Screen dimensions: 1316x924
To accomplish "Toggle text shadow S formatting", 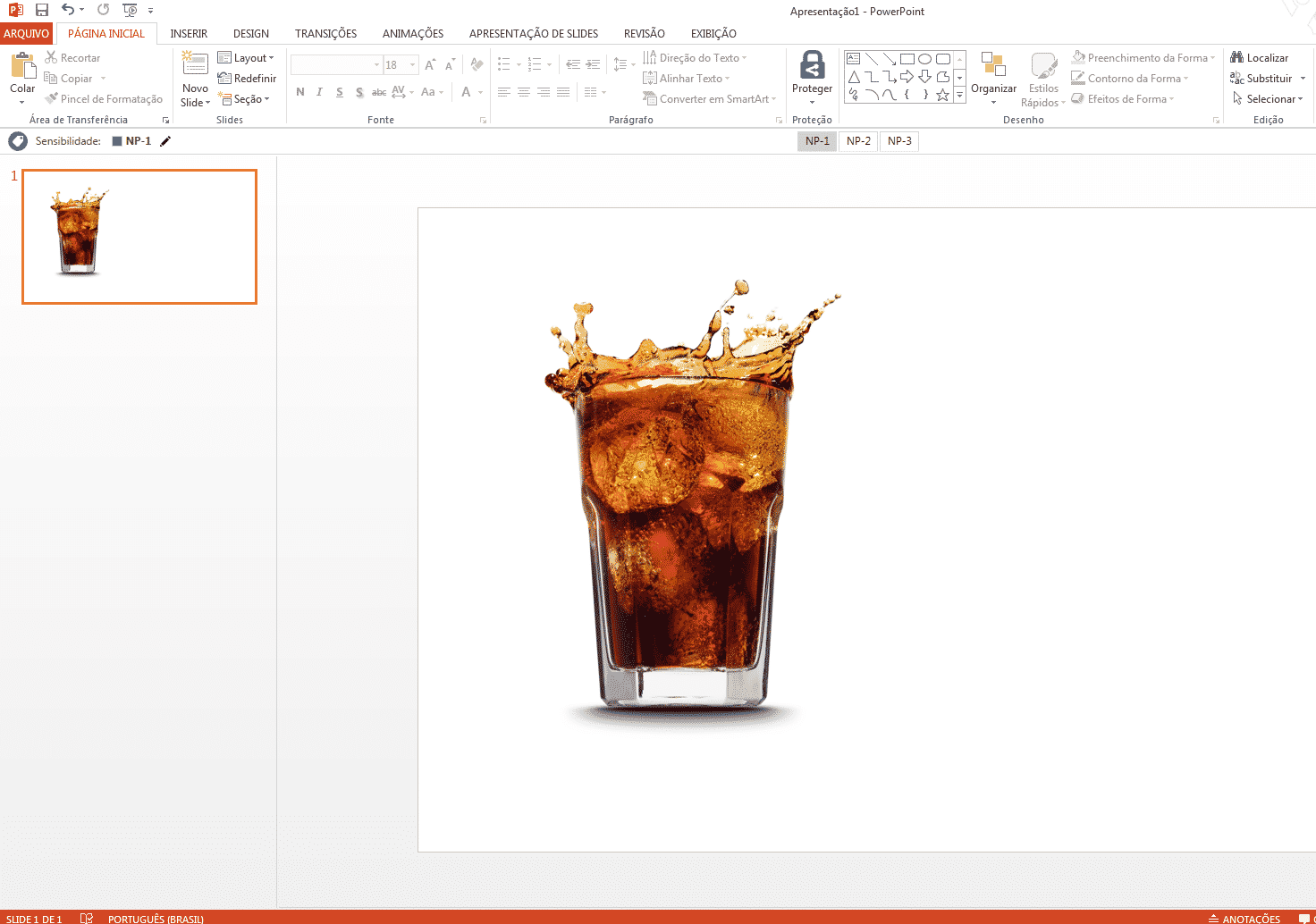I will (x=359, y=92).
